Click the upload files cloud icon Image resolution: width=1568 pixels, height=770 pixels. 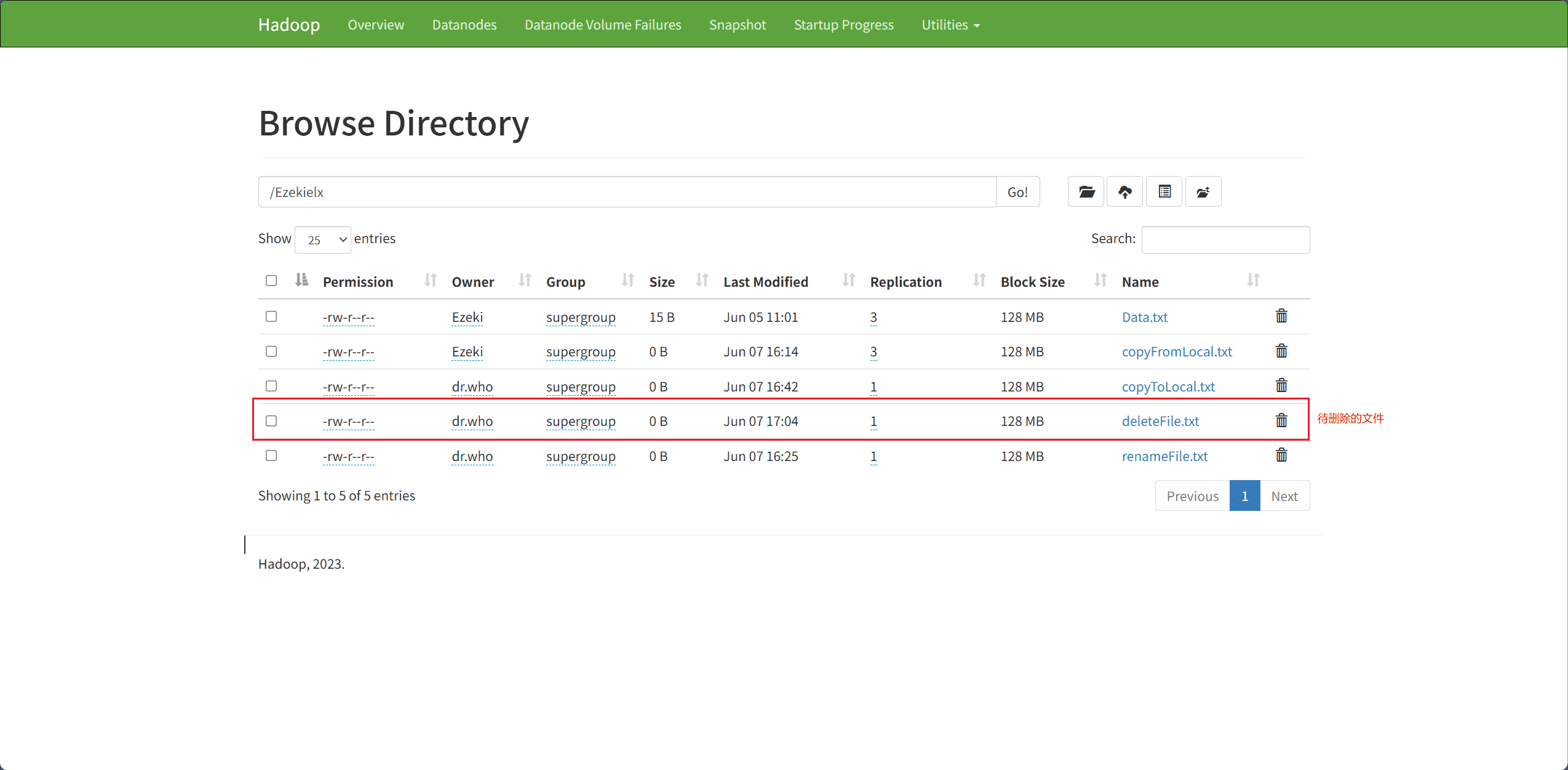pos(1125,192)
